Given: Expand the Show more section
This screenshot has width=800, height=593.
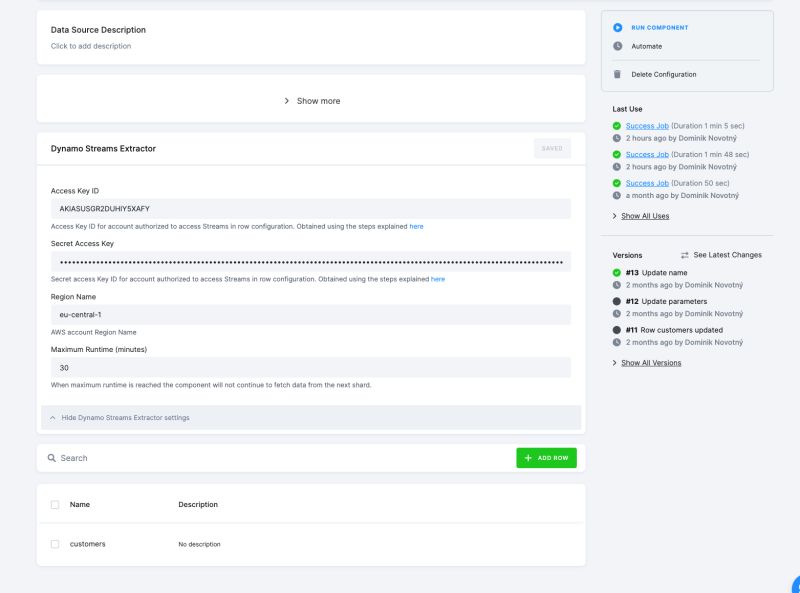Looking at the screenshot, I should [312, 100].
